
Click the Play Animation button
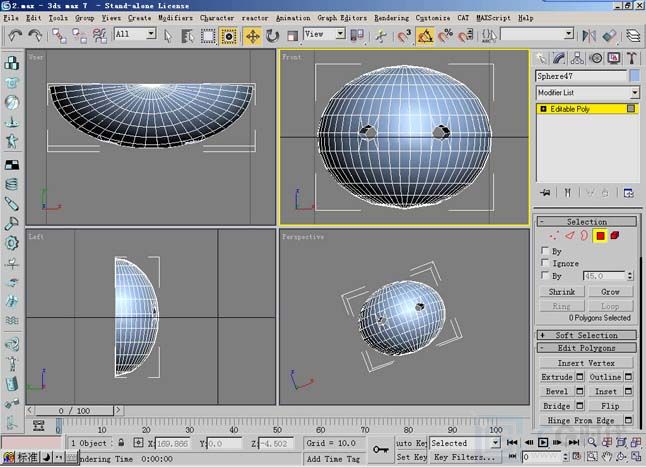pos(543,442)
